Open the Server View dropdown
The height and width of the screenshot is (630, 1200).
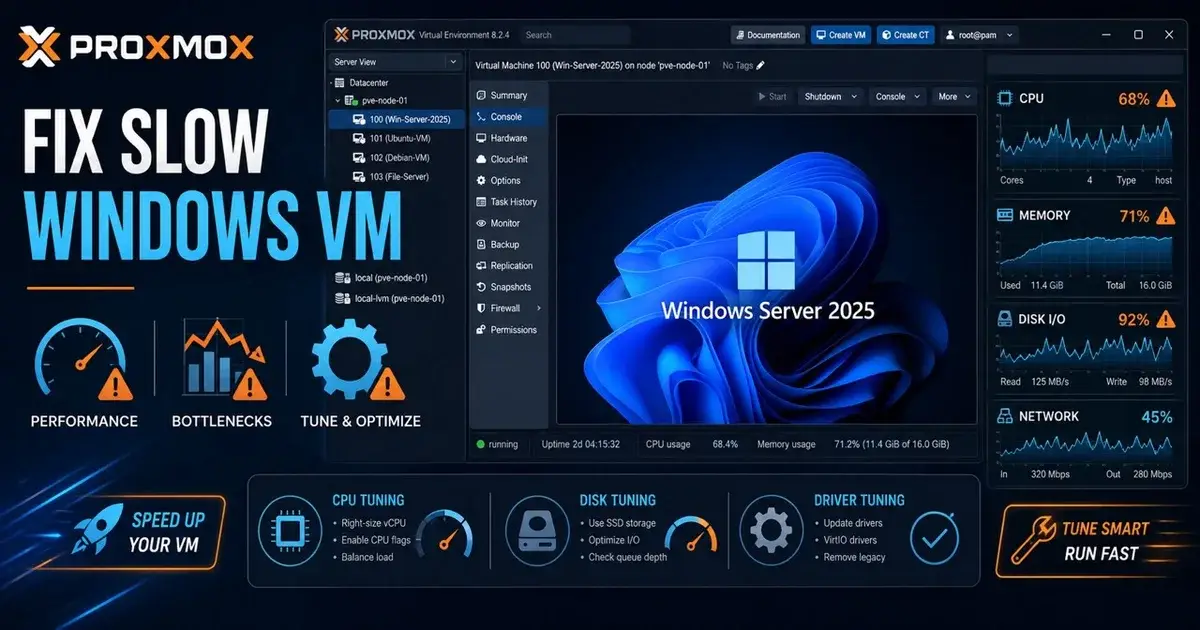(x=396, y=62)
